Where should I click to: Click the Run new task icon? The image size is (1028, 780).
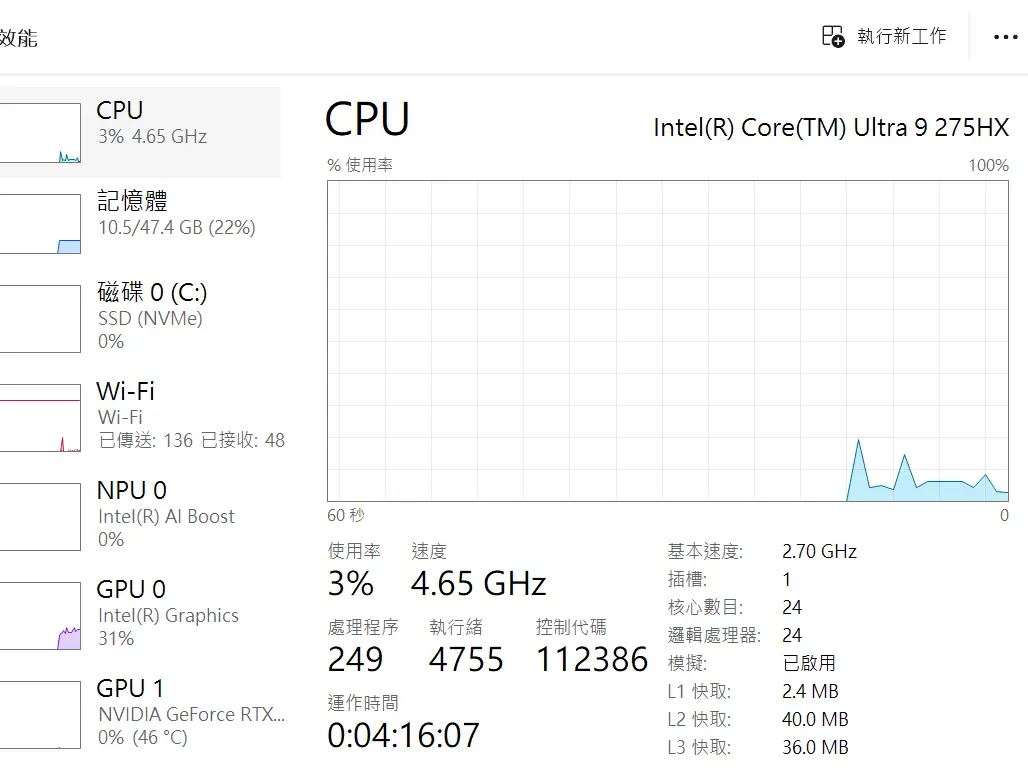[833, 37]
